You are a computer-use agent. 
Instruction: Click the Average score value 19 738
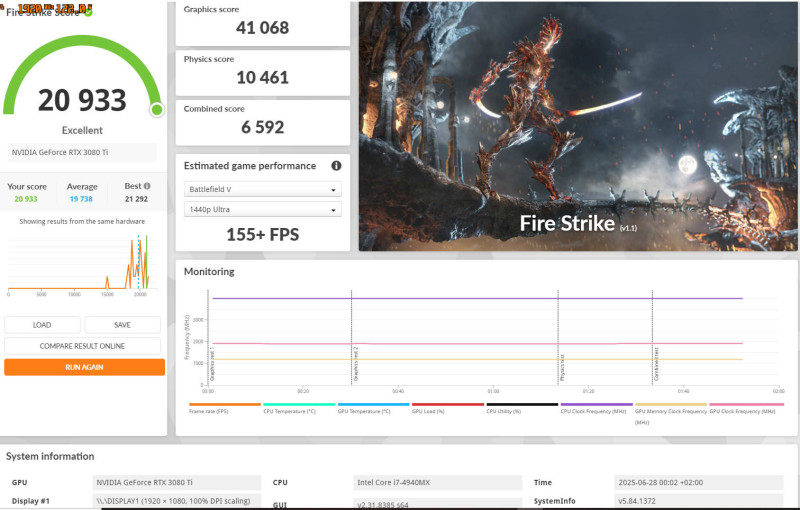[81, 199]
